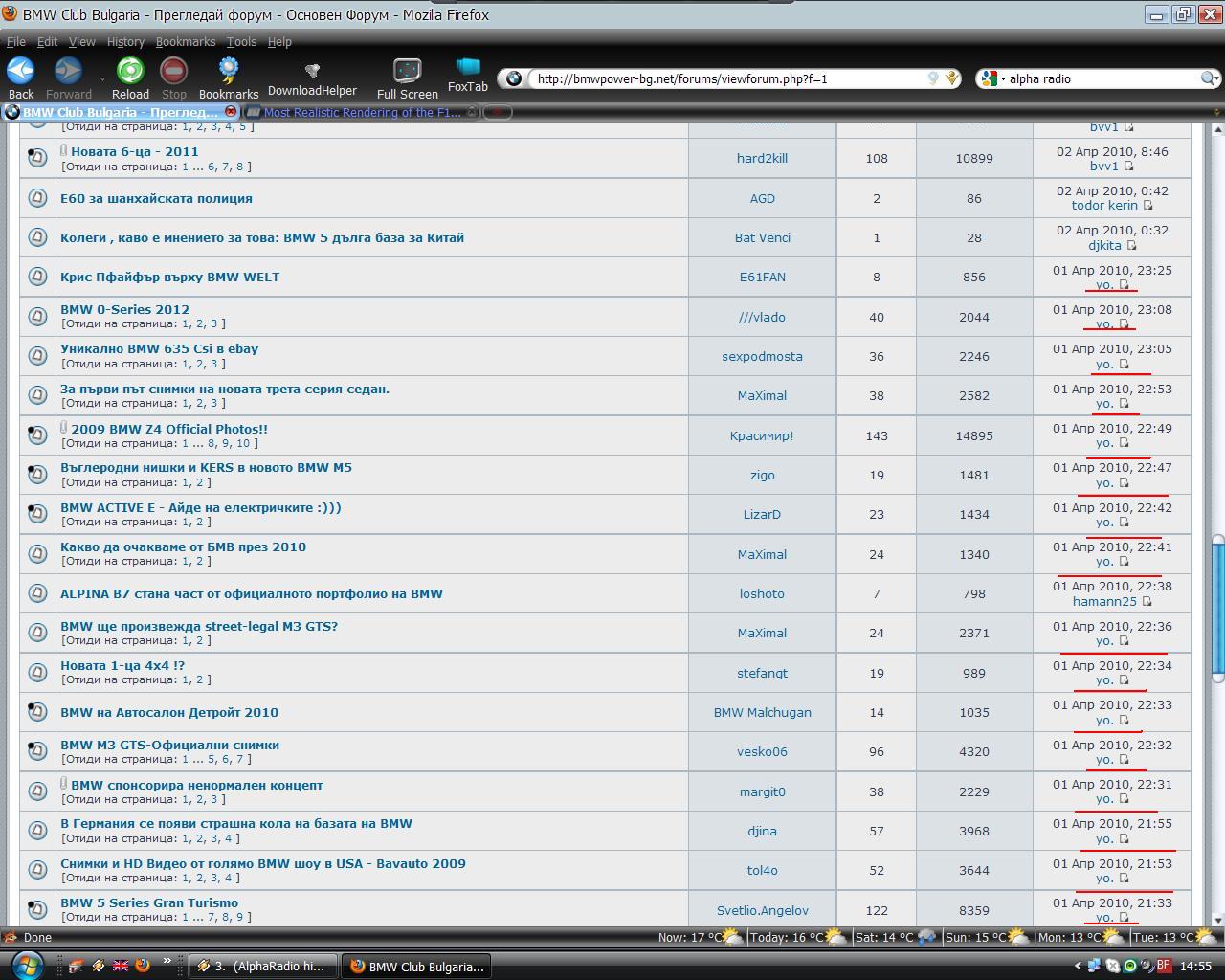Open topic E60 за шанхайската полиция
Screen dimensions: 1225x980
pos(156,198)
